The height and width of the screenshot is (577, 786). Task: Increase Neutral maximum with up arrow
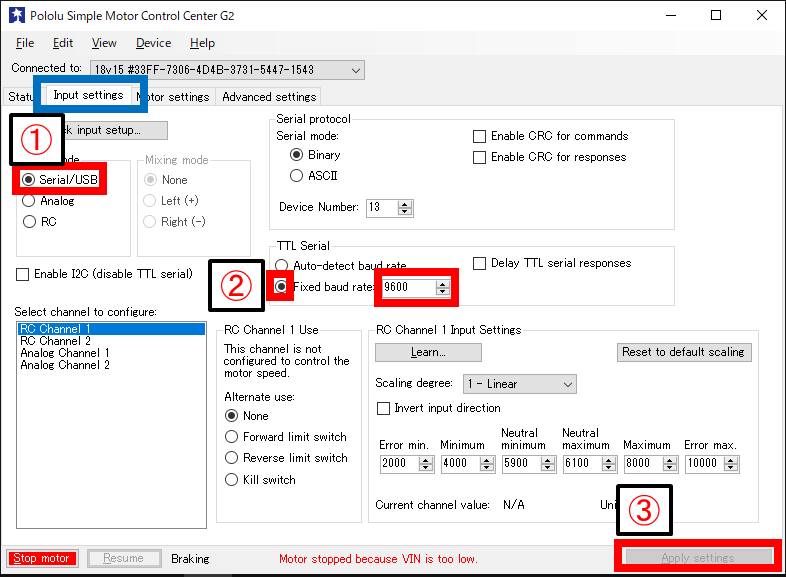(609, 460)
